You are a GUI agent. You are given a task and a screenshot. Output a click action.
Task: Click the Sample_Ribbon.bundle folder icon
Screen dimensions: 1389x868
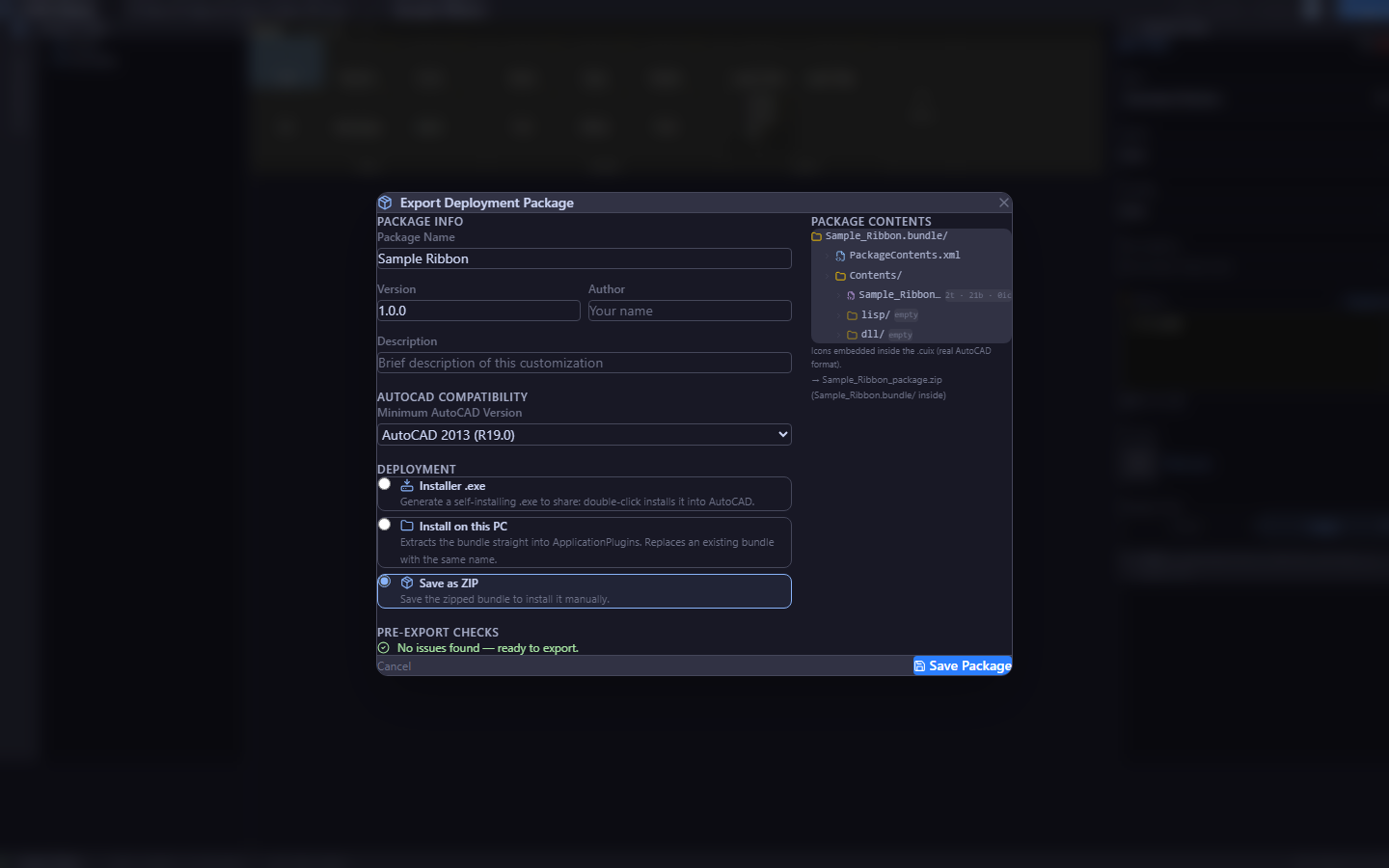816,236
